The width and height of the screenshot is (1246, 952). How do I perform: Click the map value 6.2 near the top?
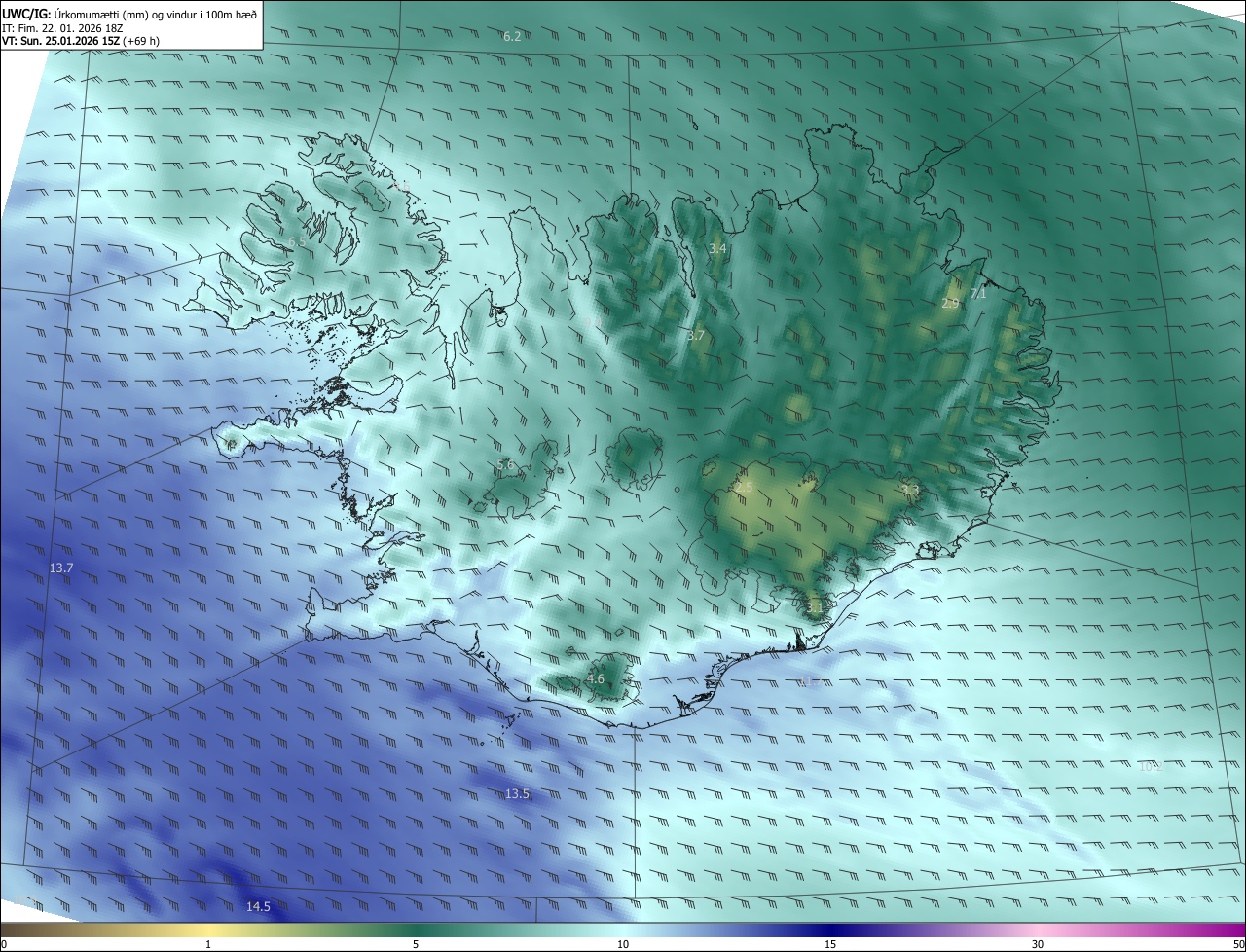click(x=512, y=36)
